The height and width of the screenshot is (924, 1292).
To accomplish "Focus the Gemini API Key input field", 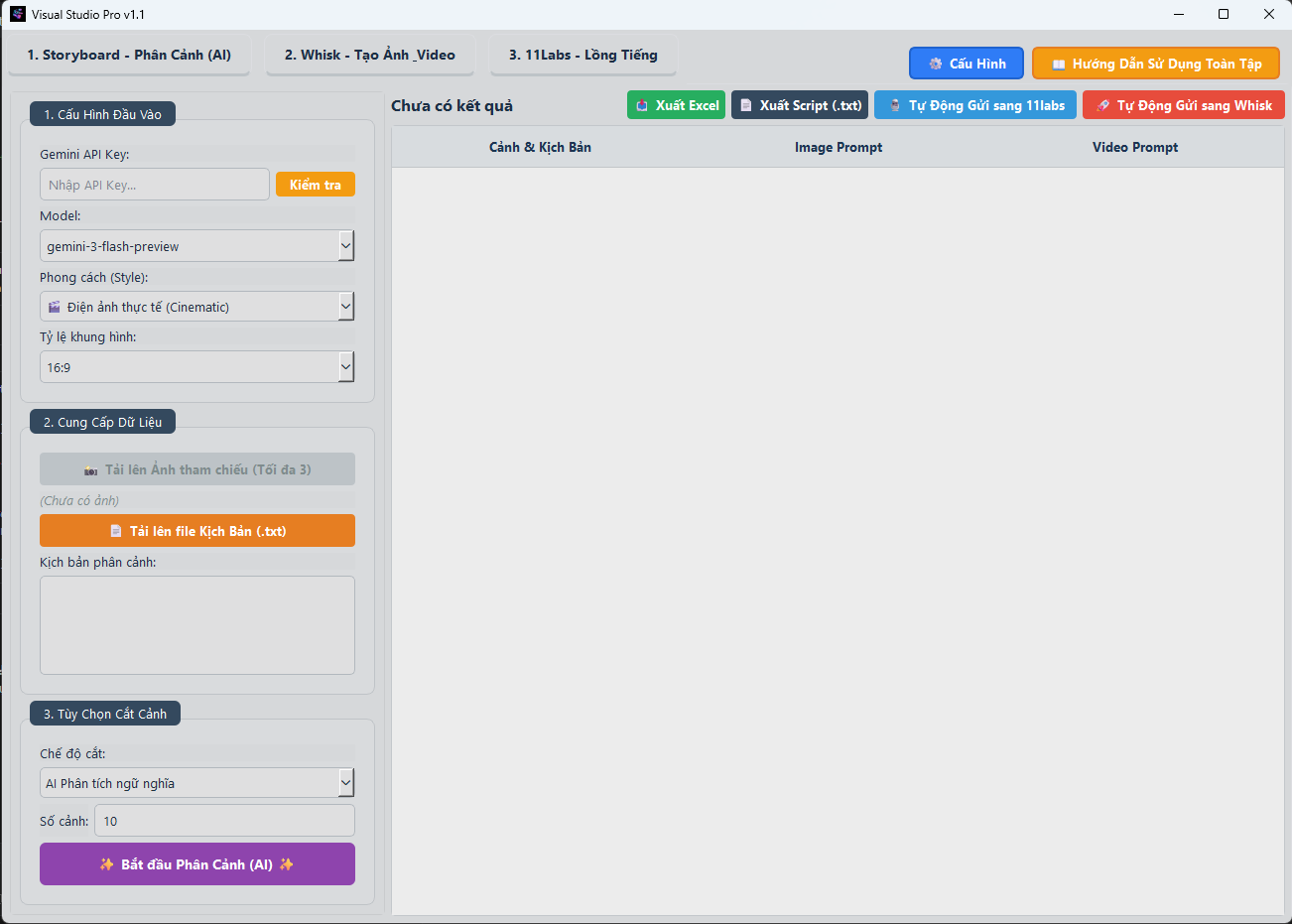I will pos(155,185).
